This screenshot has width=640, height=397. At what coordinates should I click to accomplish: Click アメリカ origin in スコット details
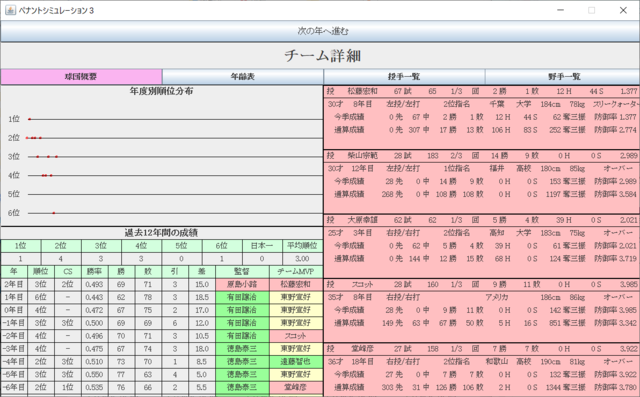point(497,297)
